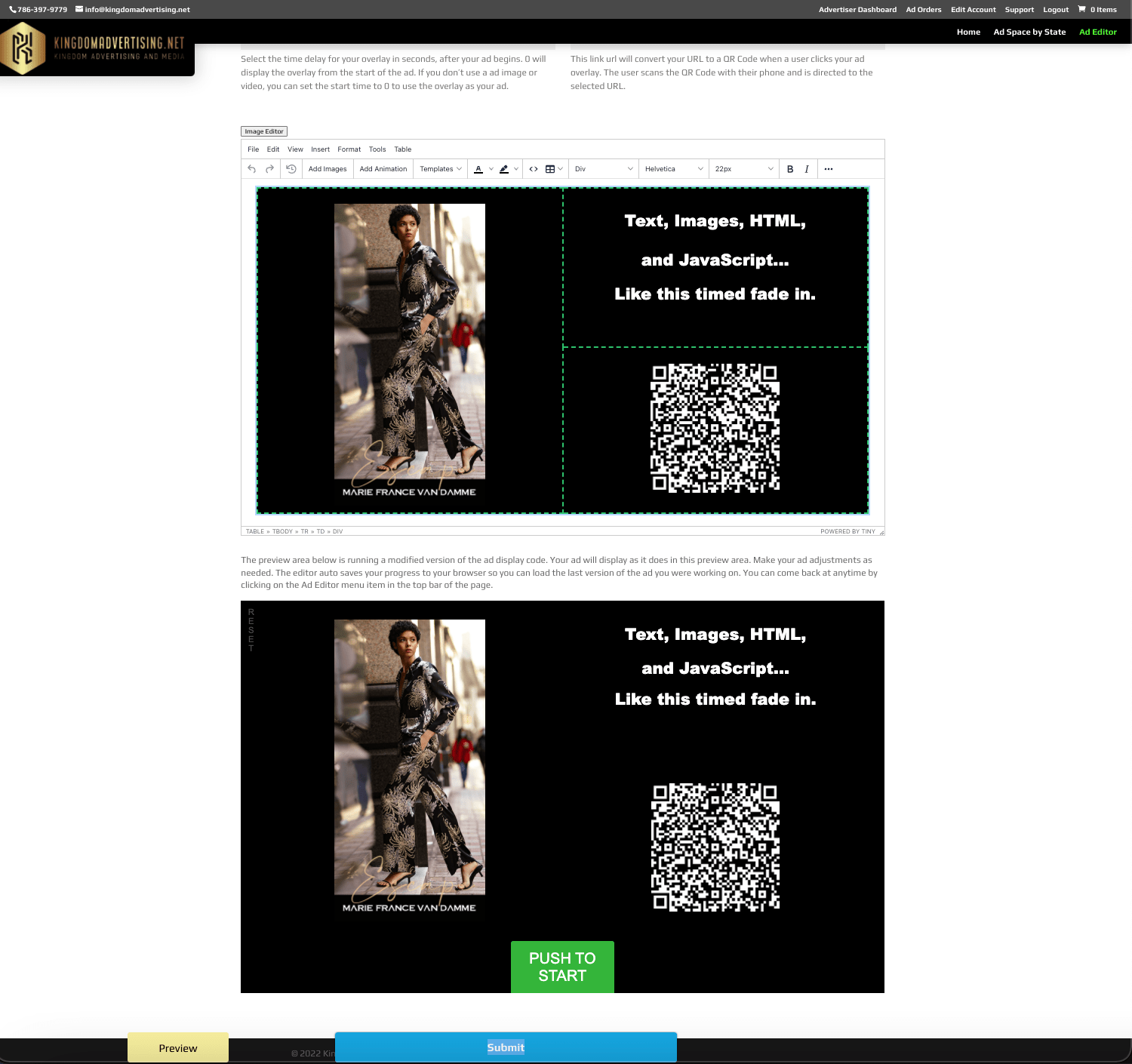Open the Format menu in the editor
1132x1064 pixels.
coord(349,149)
